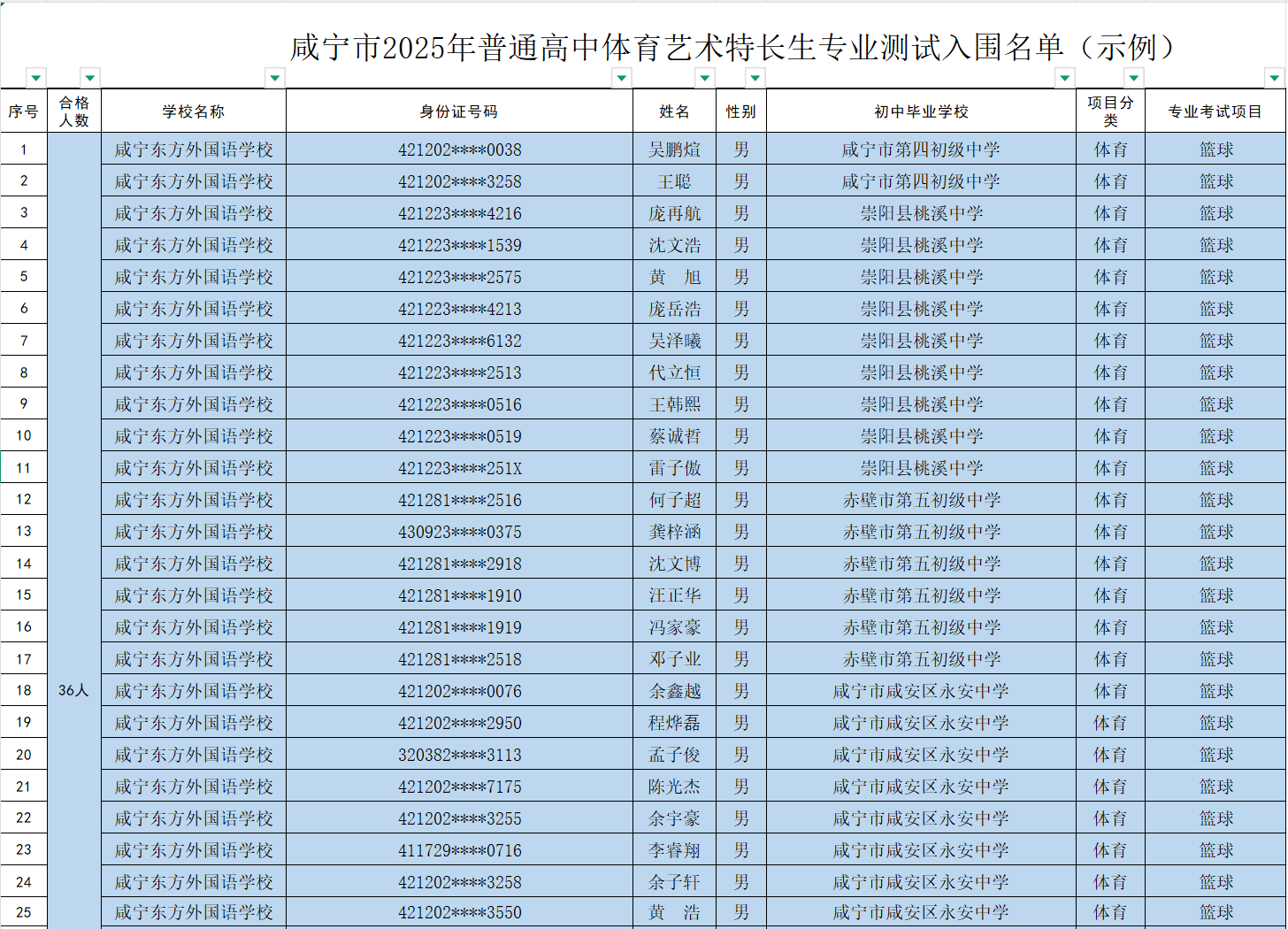Select name cell 陈光杰 in row 21
Image resolution: width=1288 pixels, height=929 pixels.
tap(674, 787)
